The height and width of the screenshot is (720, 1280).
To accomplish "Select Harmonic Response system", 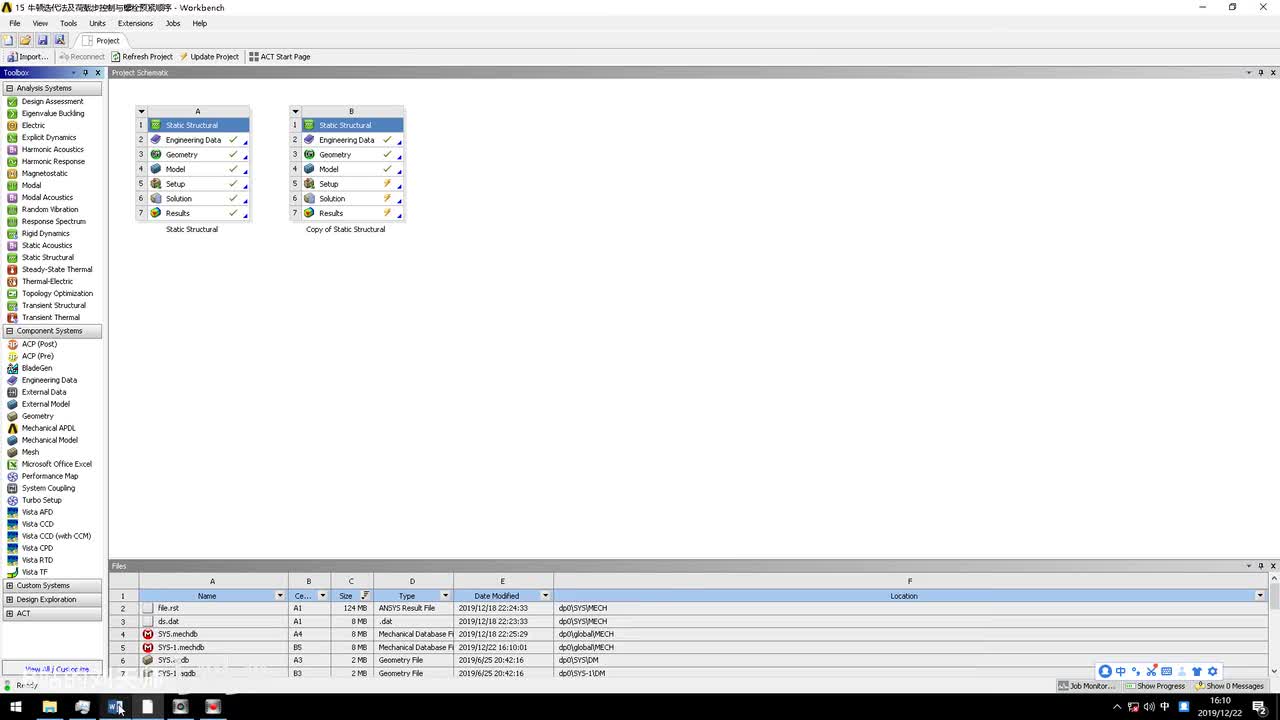I will click(53, 161).
